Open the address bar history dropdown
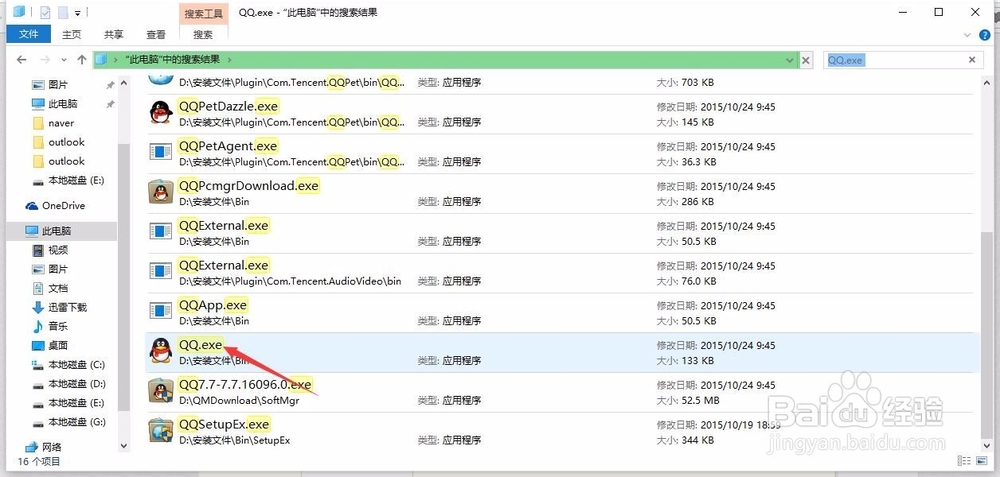Screen dimensions: 1000x477 point(790,60)
